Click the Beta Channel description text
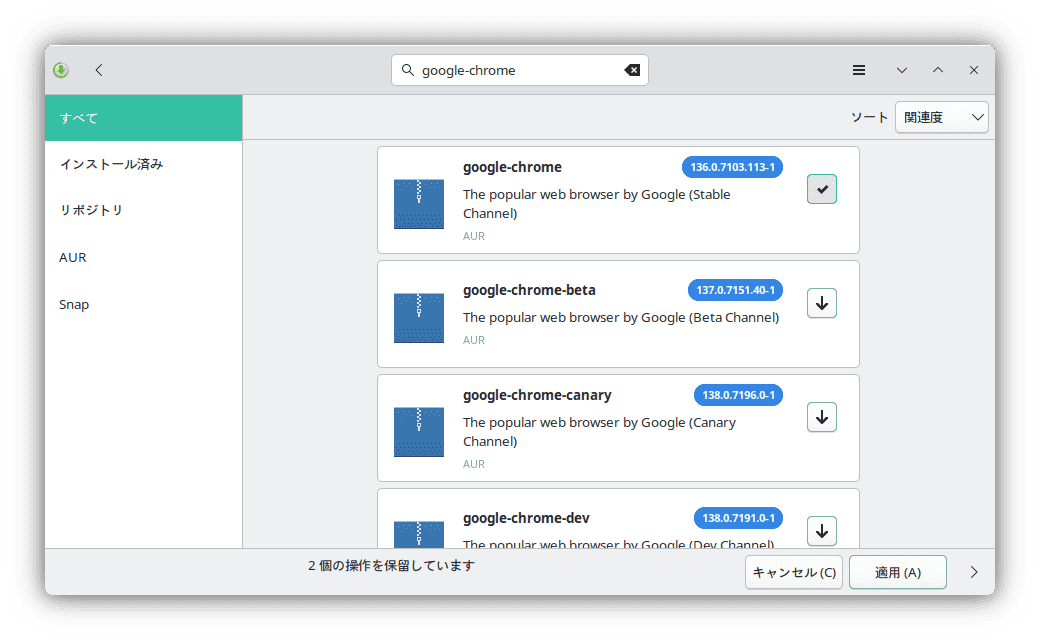This screenshot has height=640, width=1040. [621, 317]
